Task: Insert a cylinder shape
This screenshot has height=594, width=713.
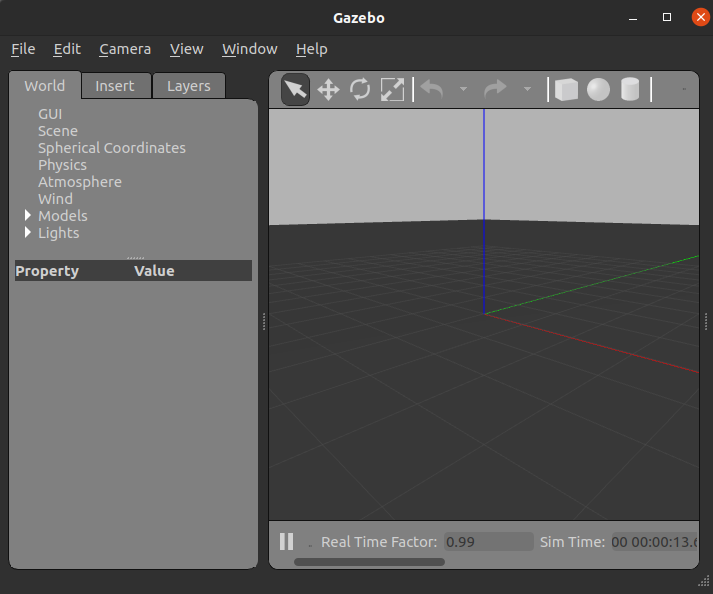Action: tap(630, 90)
